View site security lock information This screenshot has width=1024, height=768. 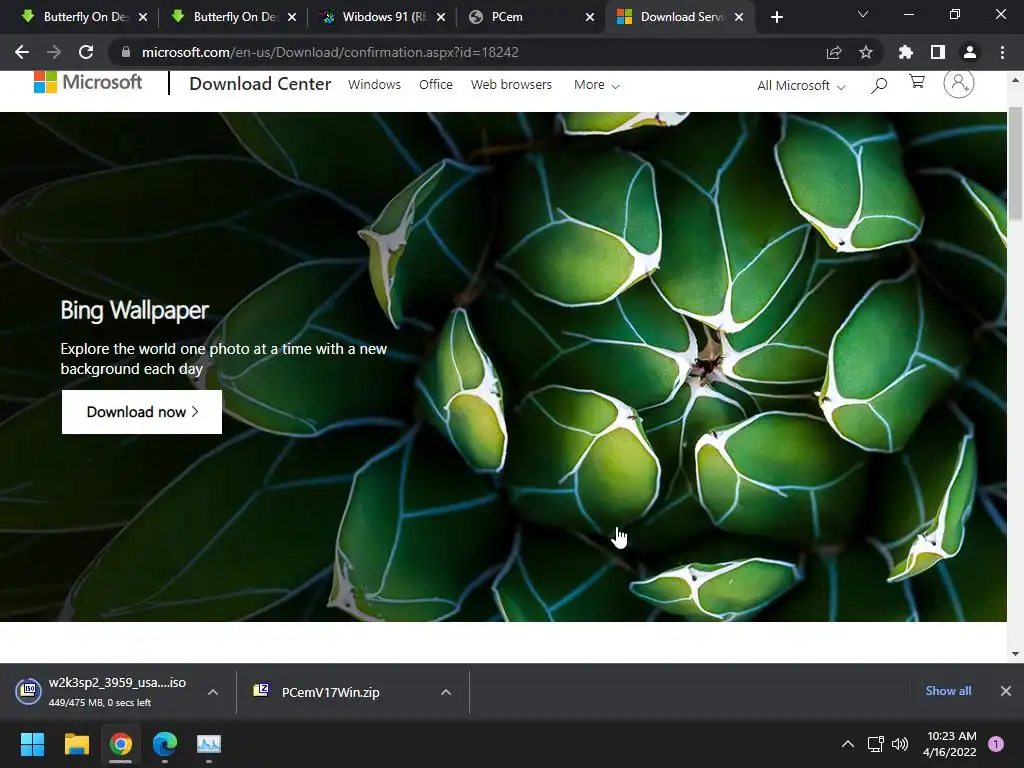coord(126,52)
